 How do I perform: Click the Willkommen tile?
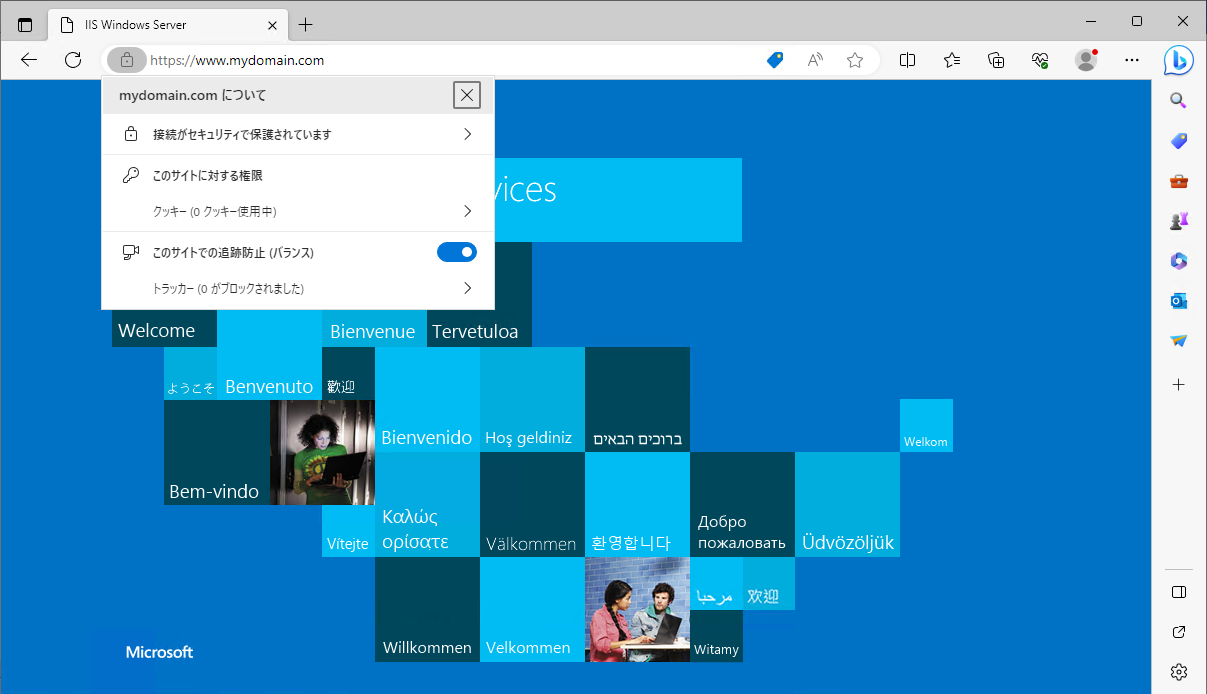click(x=427, y=610)
